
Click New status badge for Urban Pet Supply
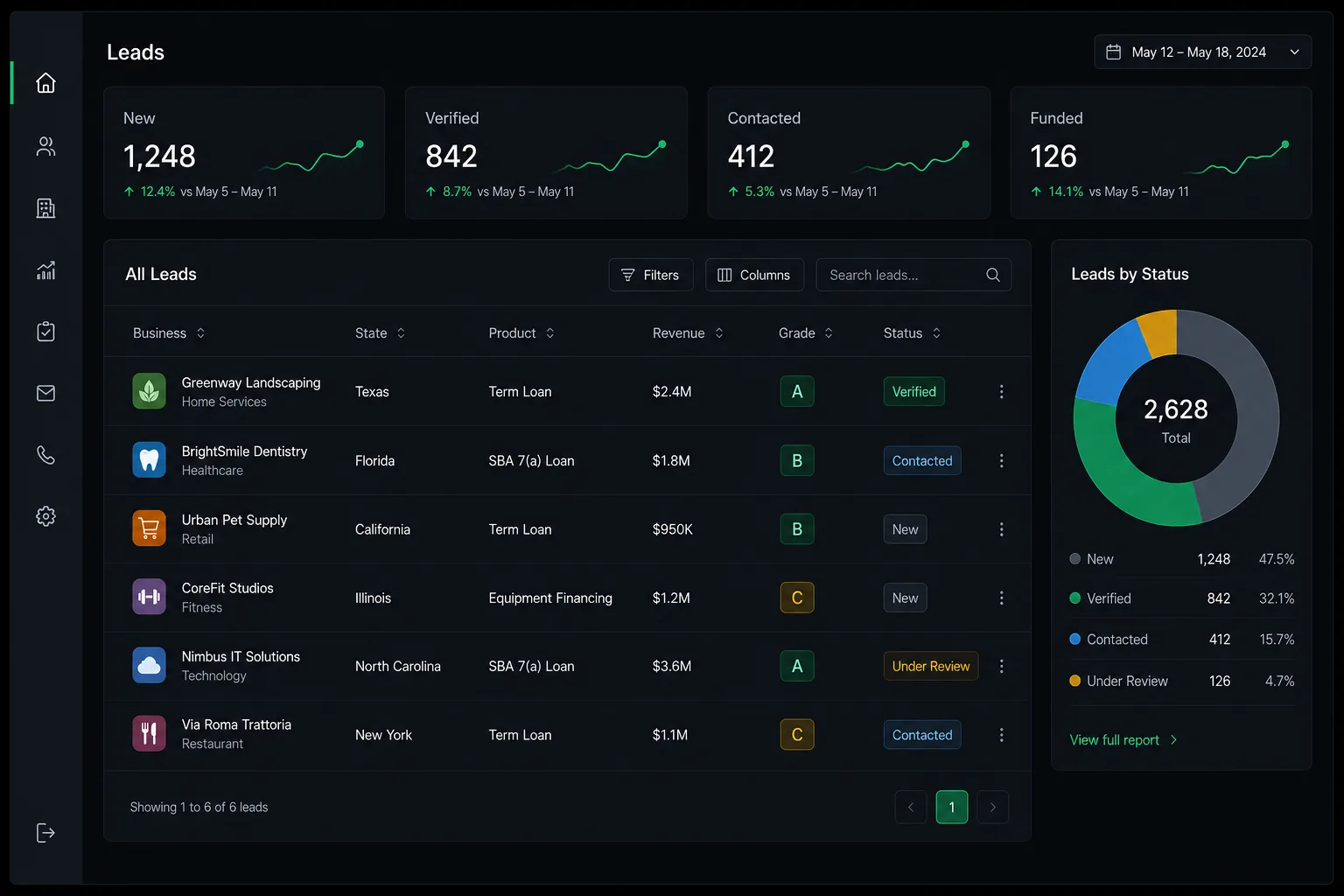pos(905,529)
